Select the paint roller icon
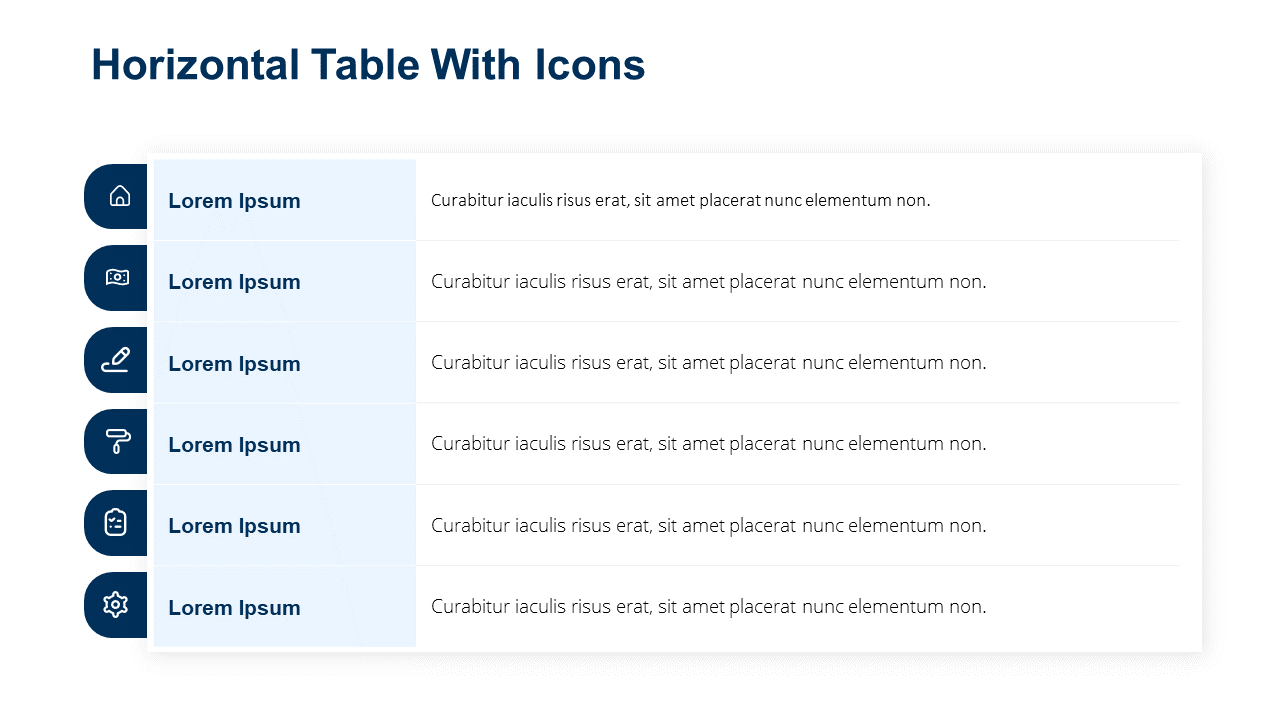1280x720 pixels. 117,441
